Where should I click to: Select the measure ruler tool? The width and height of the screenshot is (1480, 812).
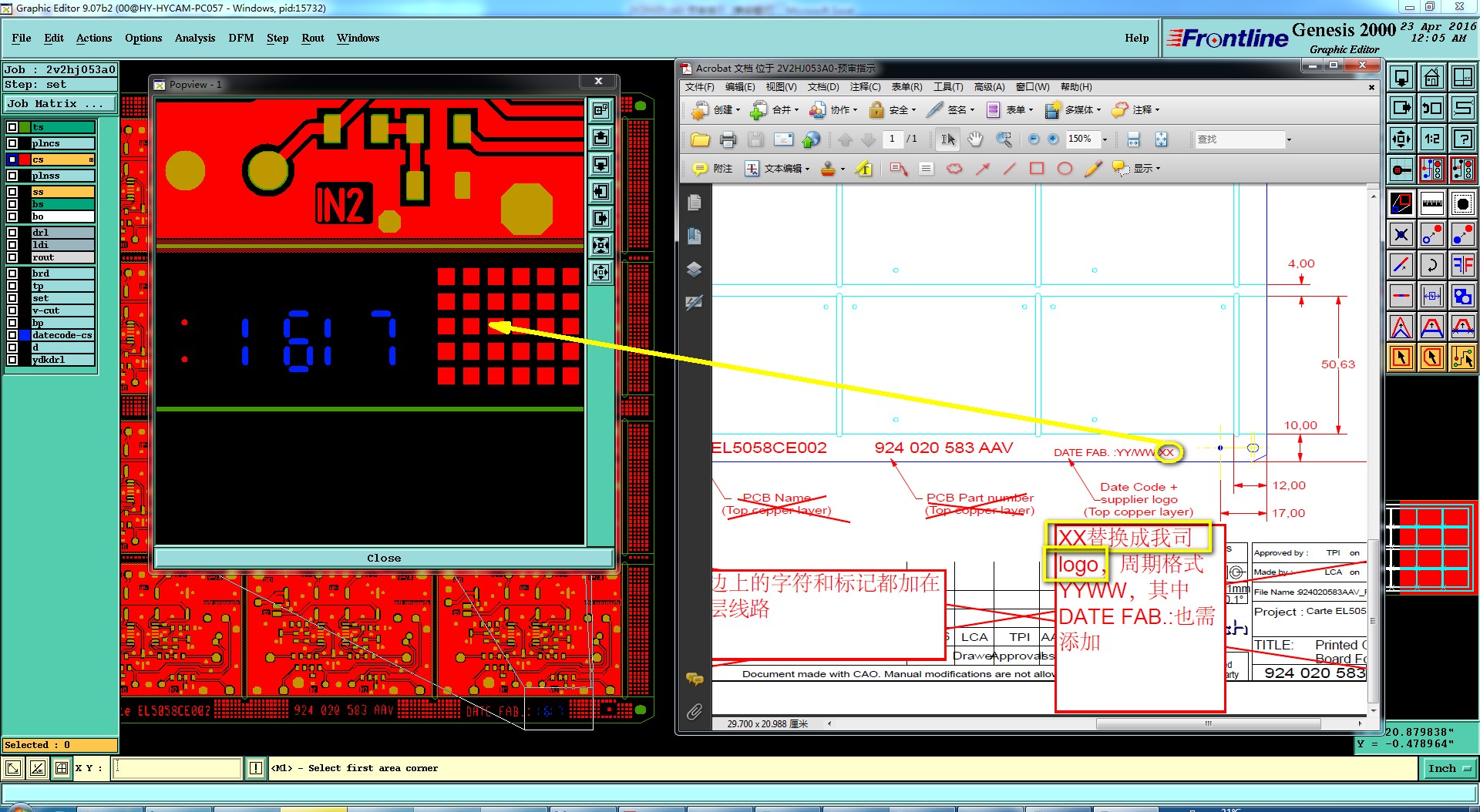click(1431, 203)
